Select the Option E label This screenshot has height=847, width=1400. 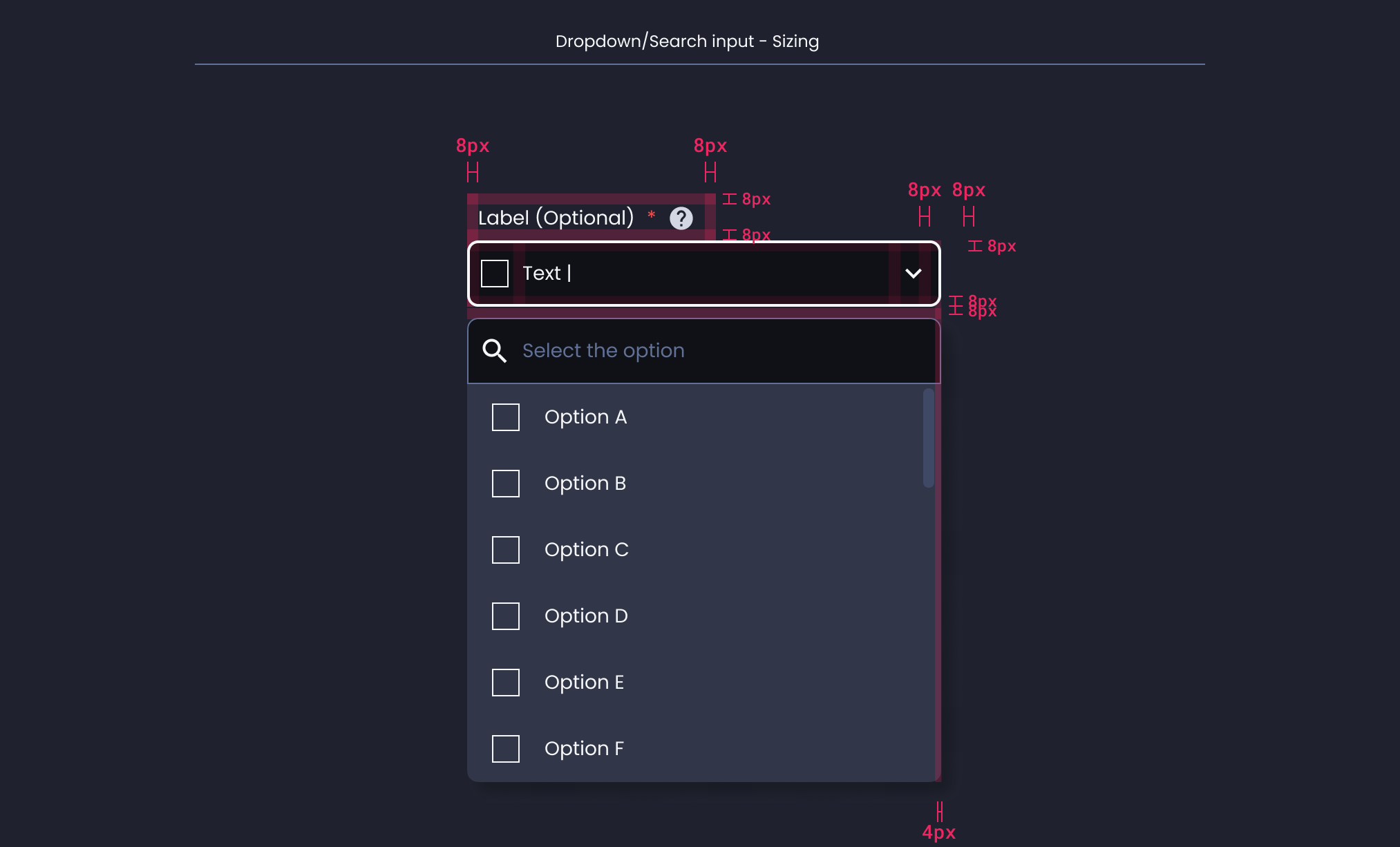pos(584,683)
